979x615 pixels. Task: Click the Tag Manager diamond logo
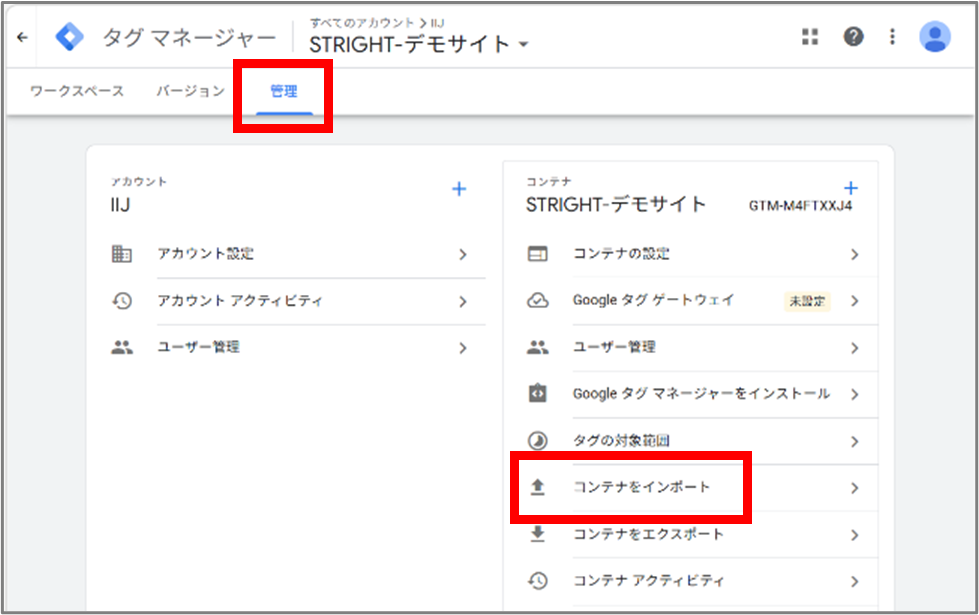(69, 37)
